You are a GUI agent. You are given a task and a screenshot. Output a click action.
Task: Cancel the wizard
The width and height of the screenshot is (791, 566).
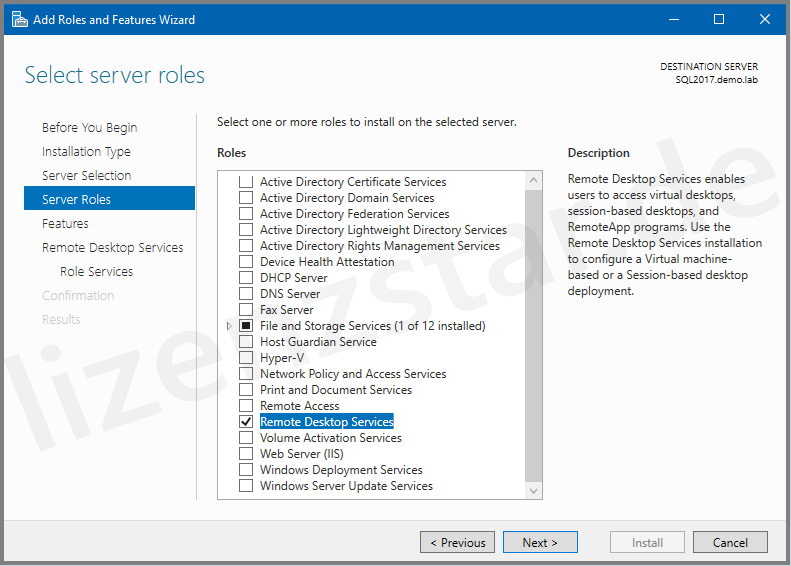pyautogui.click(x=730, y=542)
